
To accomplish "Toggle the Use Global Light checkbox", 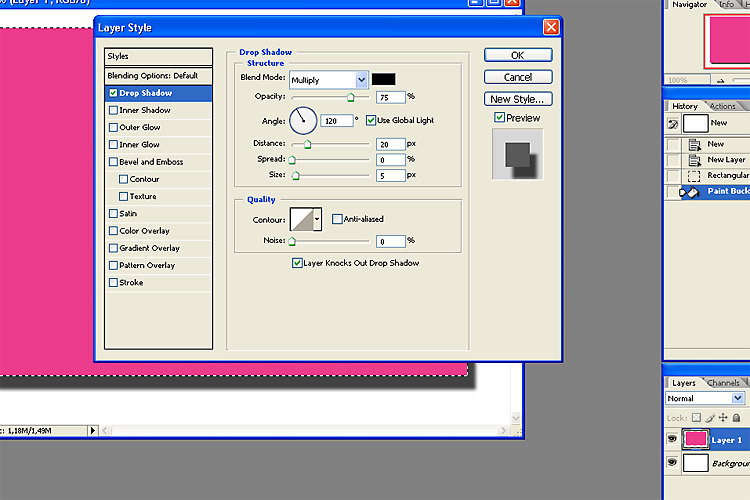I will point(371,120).
